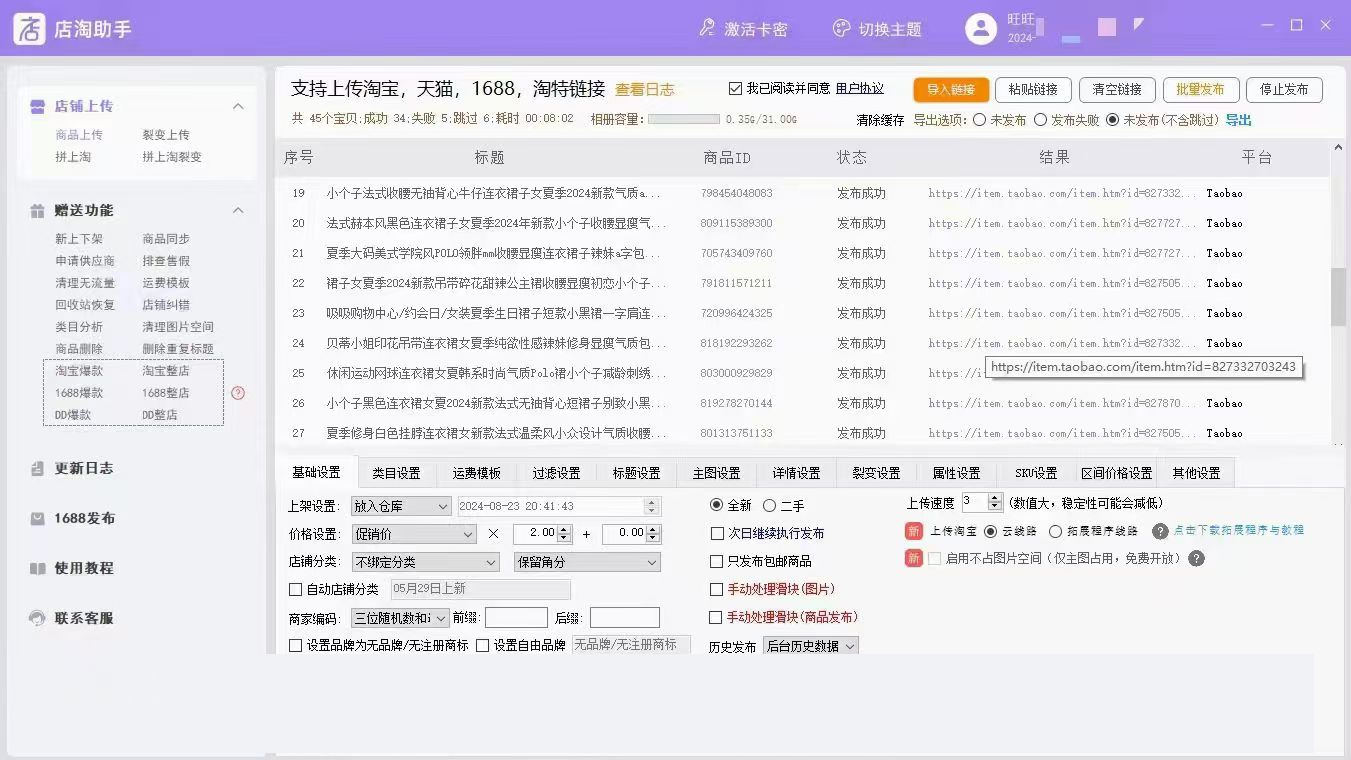Image resolution: width=1351 pixels, height=760 pixels.
Task: Click the 后缀 suffix input field
Action: [x=625, y=618]
